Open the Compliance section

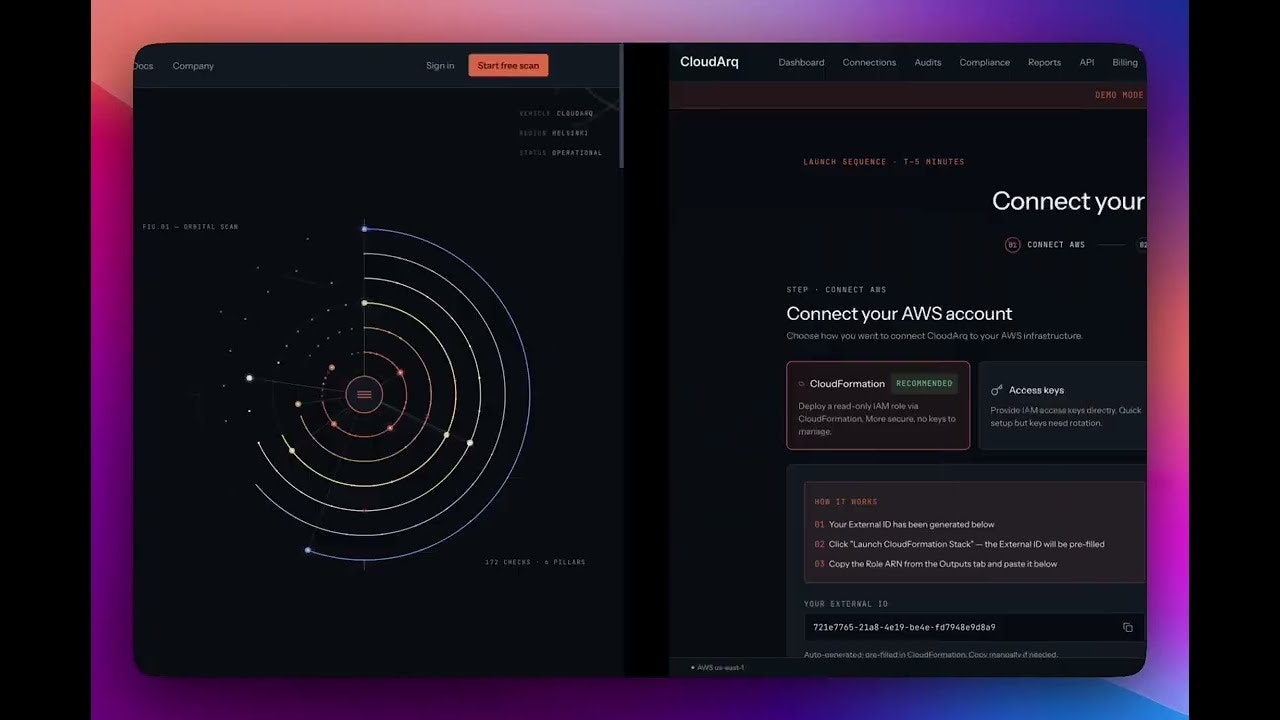coord(985,62)
